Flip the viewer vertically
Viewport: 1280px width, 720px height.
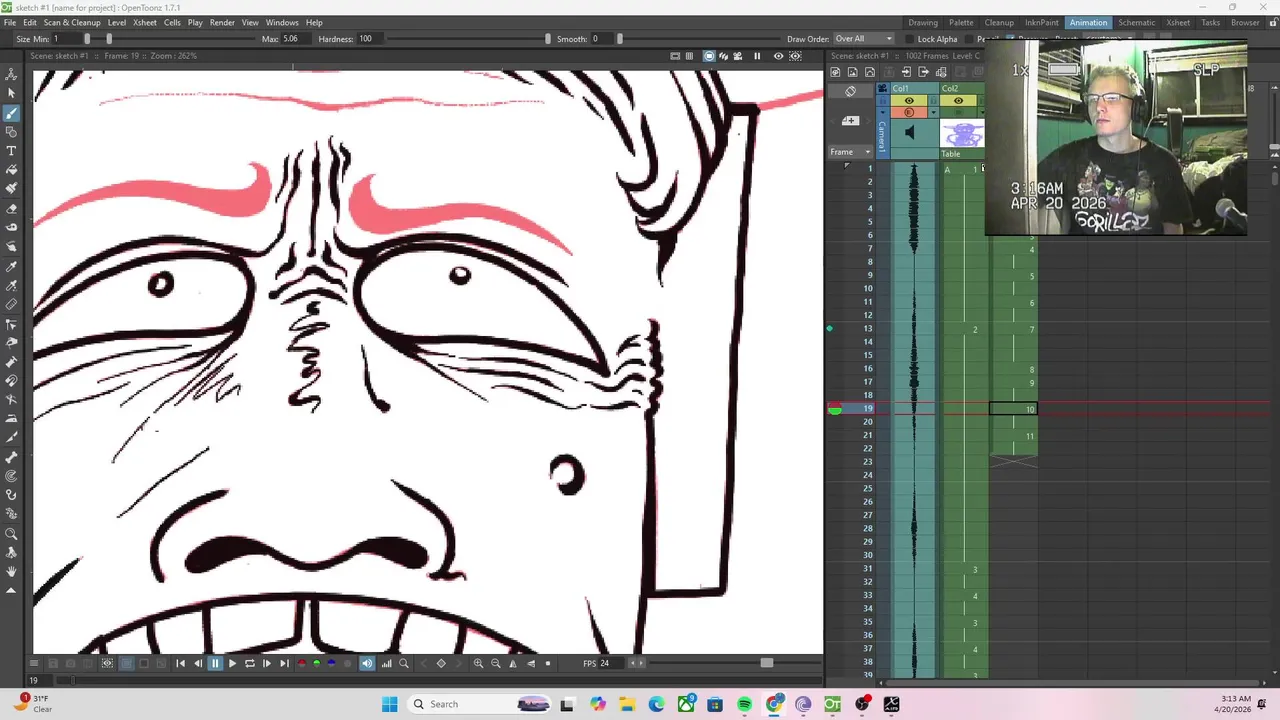530,663
